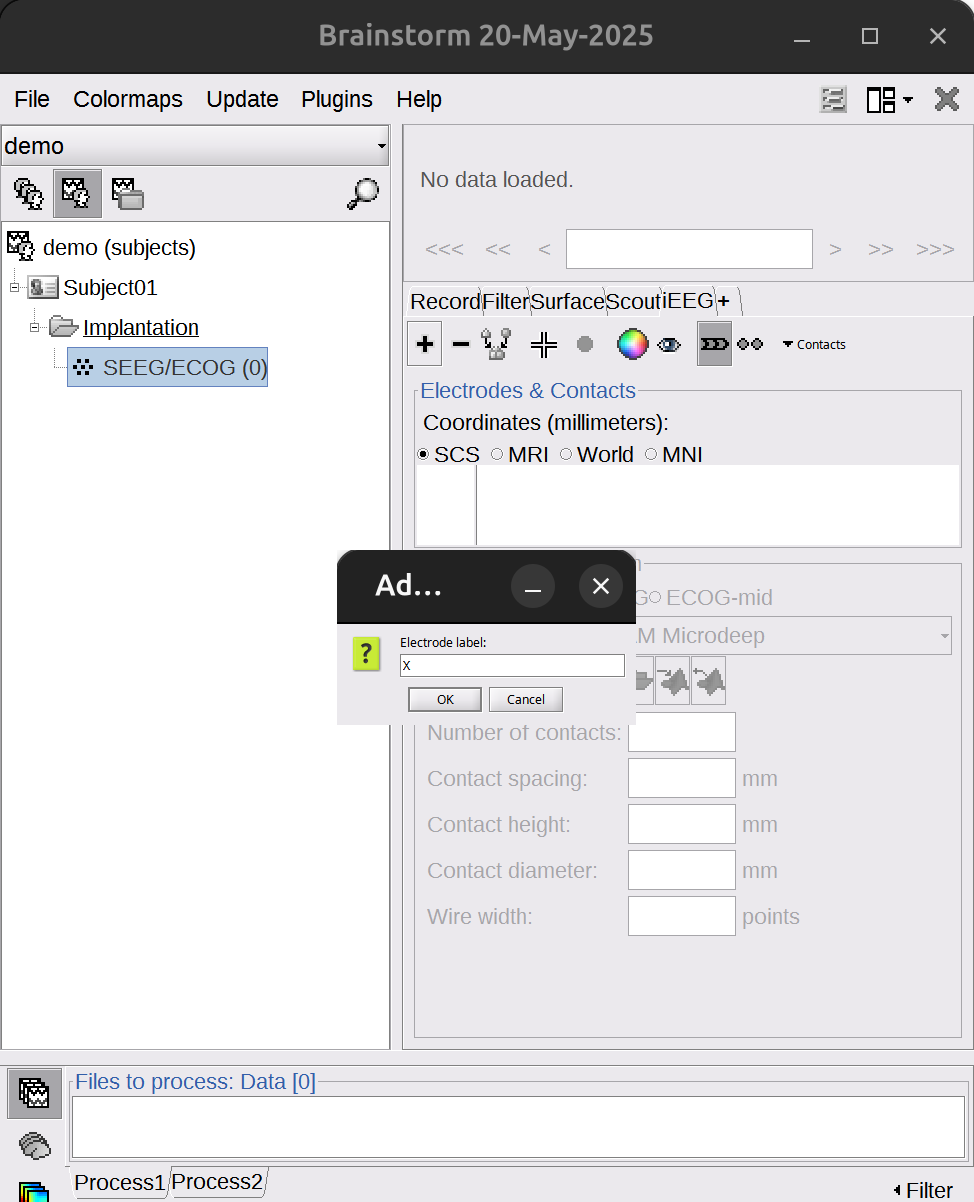Screen dimensions: 974x1202
Task: Select the Subject01 tree item
Action: pos(110,288)
